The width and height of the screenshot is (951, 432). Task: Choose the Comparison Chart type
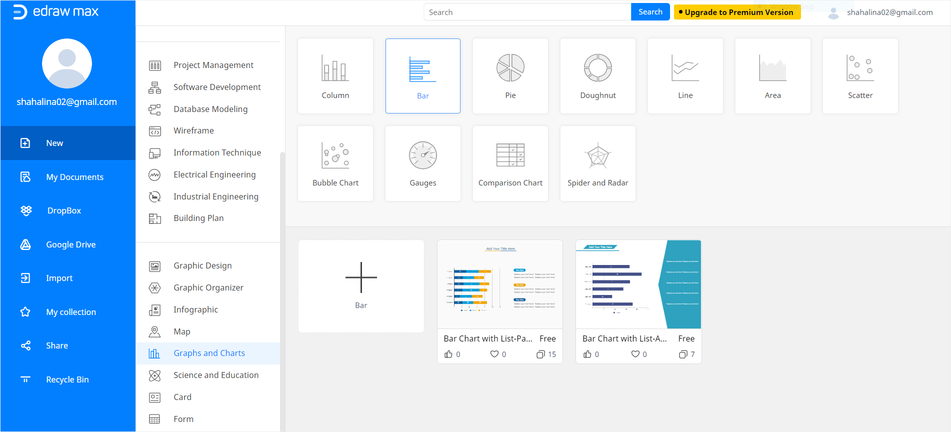pos(510,163)
